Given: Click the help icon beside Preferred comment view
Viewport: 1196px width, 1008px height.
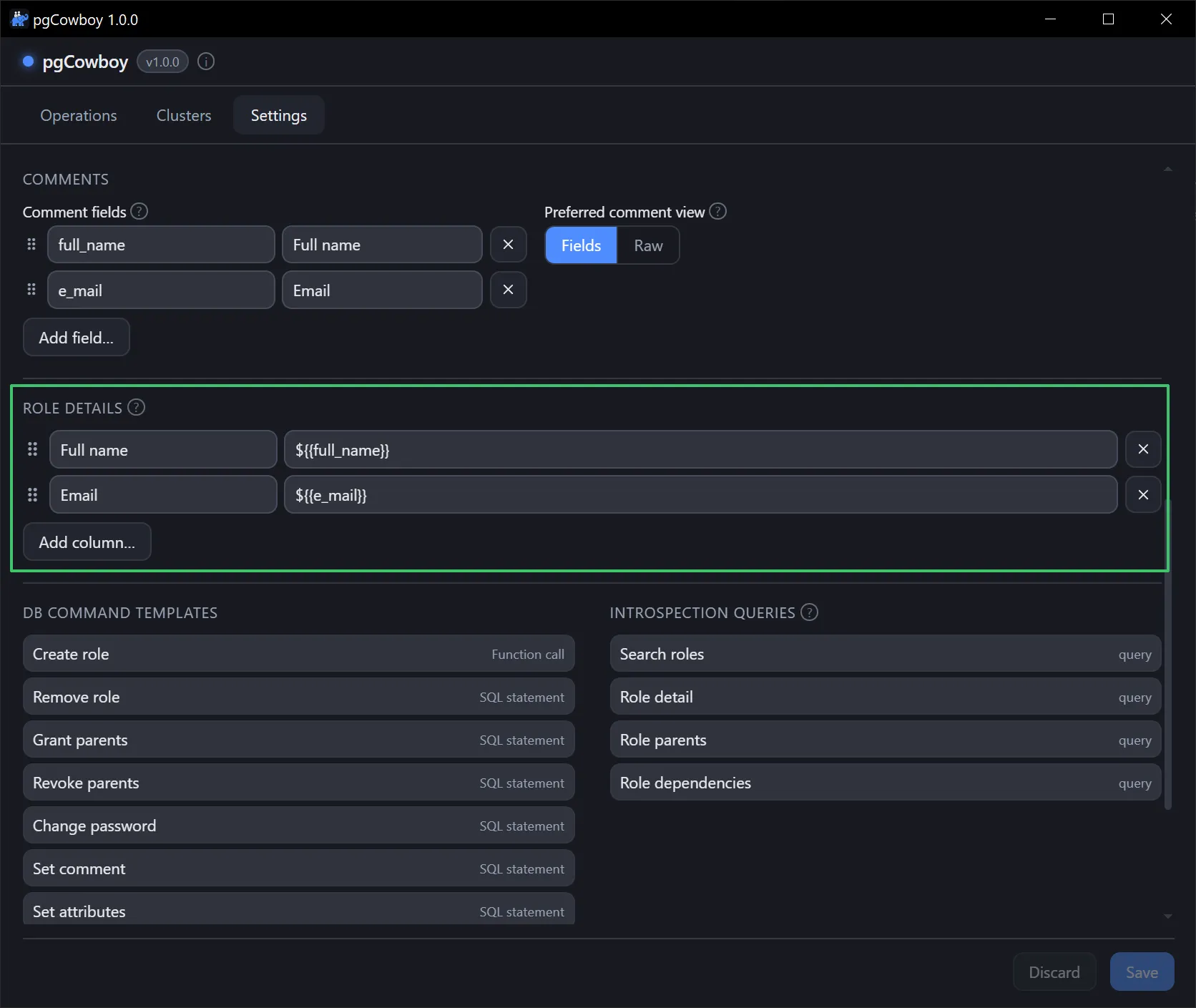Looking at the screenshot, I should point(717,212).
